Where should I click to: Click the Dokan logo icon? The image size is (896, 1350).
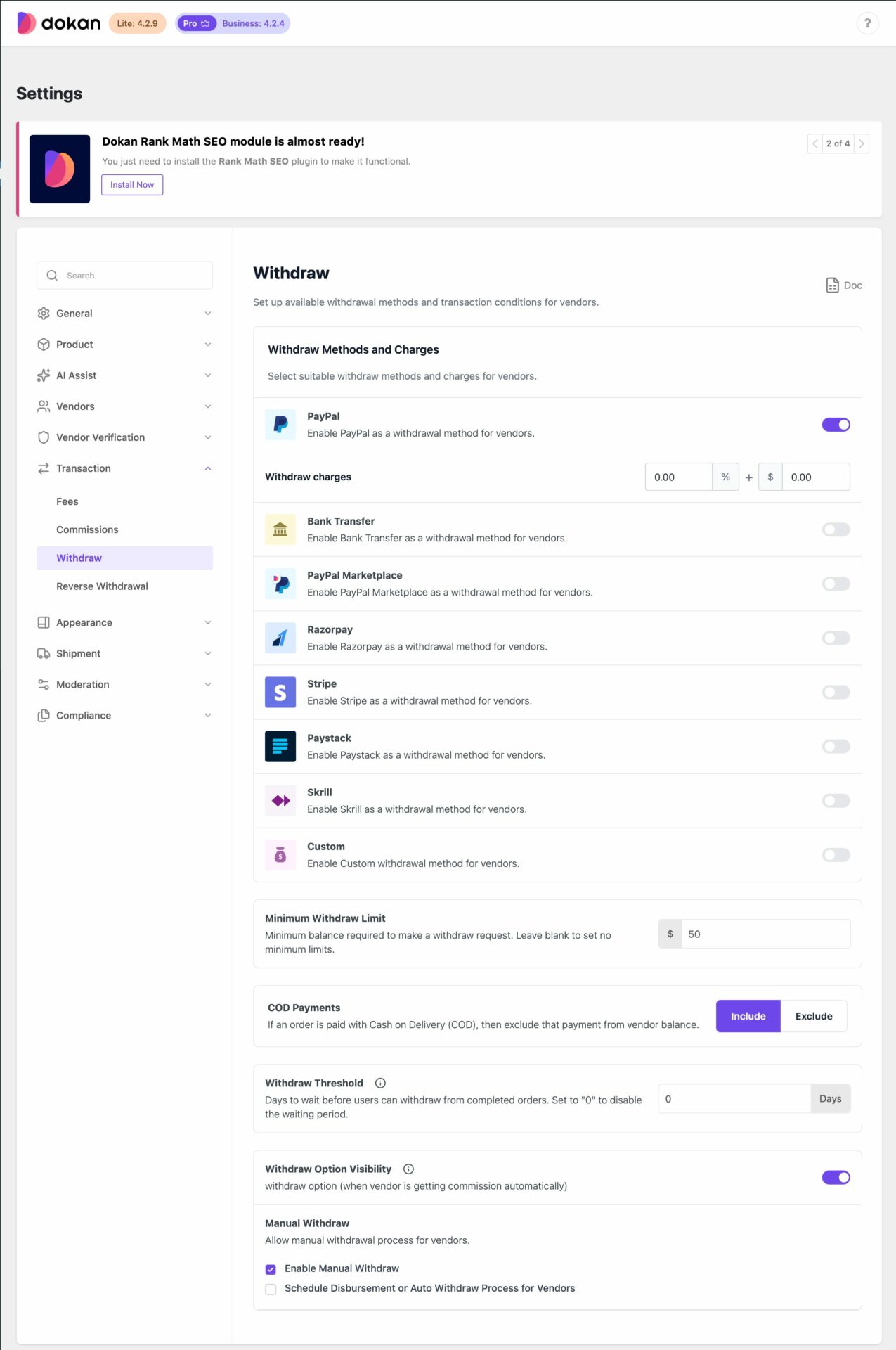(x=26, y=23)
